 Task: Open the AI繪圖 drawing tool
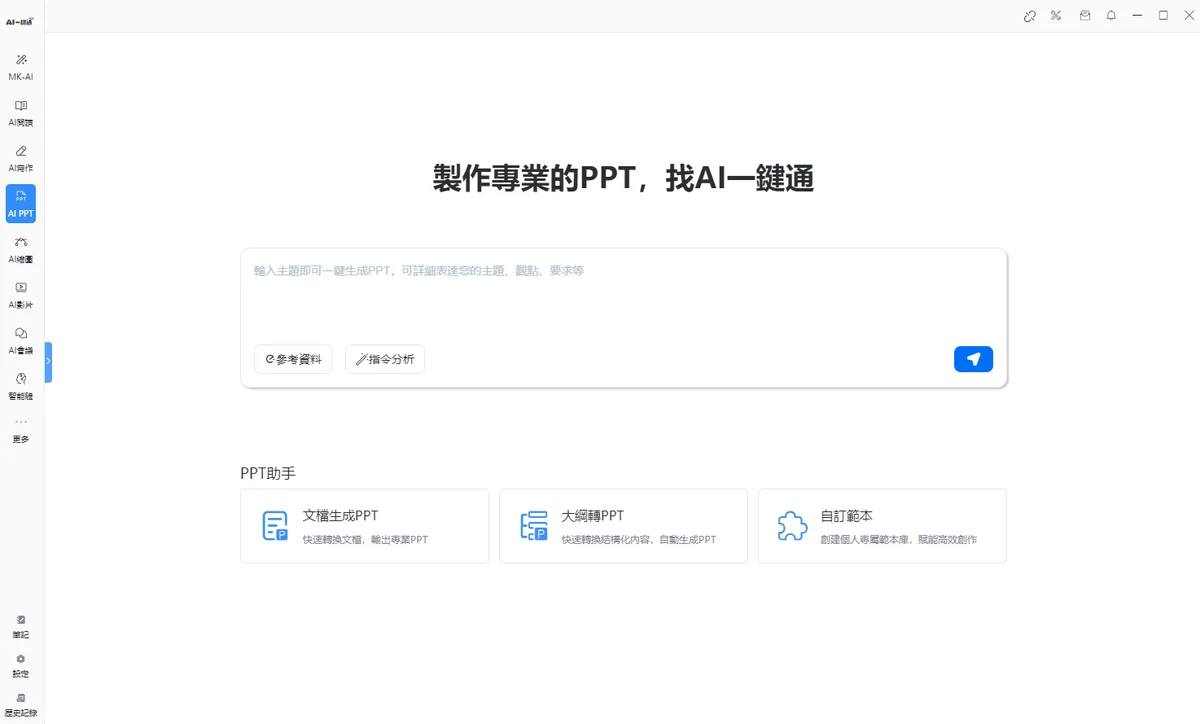pos(21,250)
